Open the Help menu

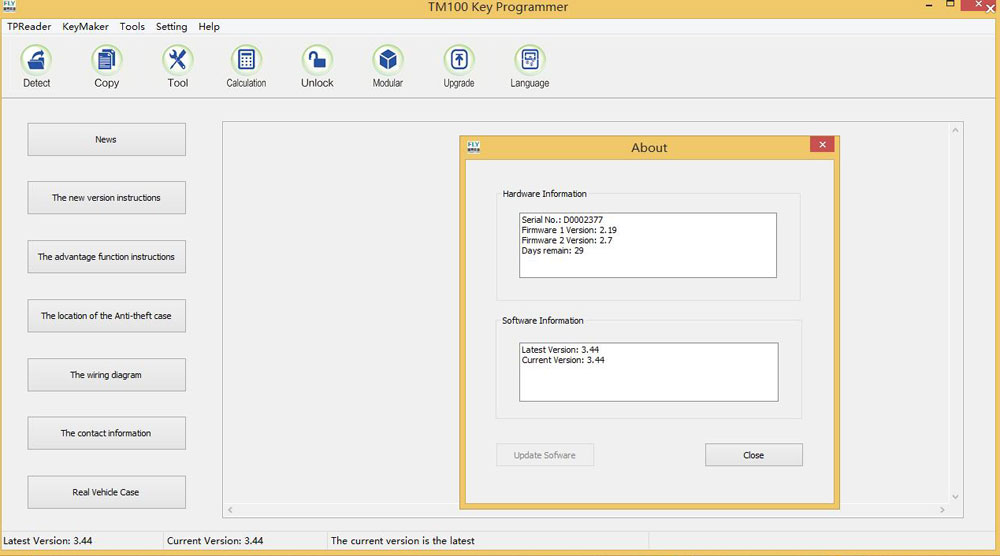209,26
